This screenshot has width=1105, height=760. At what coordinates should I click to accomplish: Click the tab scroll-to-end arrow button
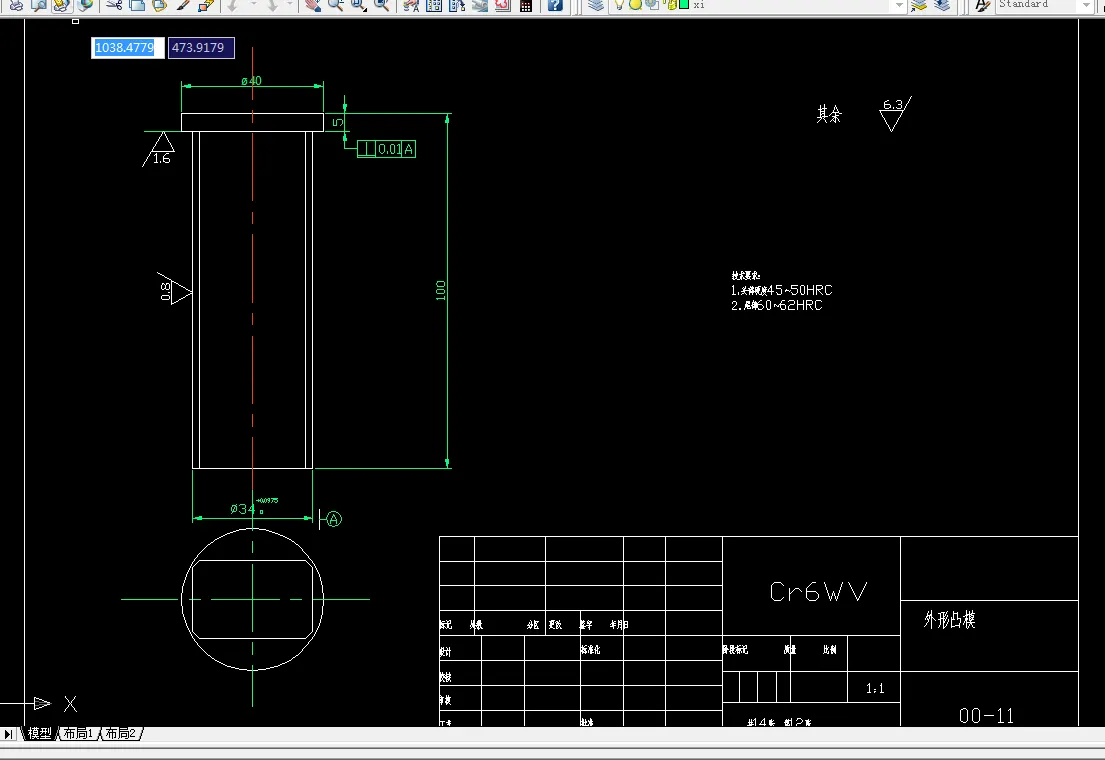(8, 734)
